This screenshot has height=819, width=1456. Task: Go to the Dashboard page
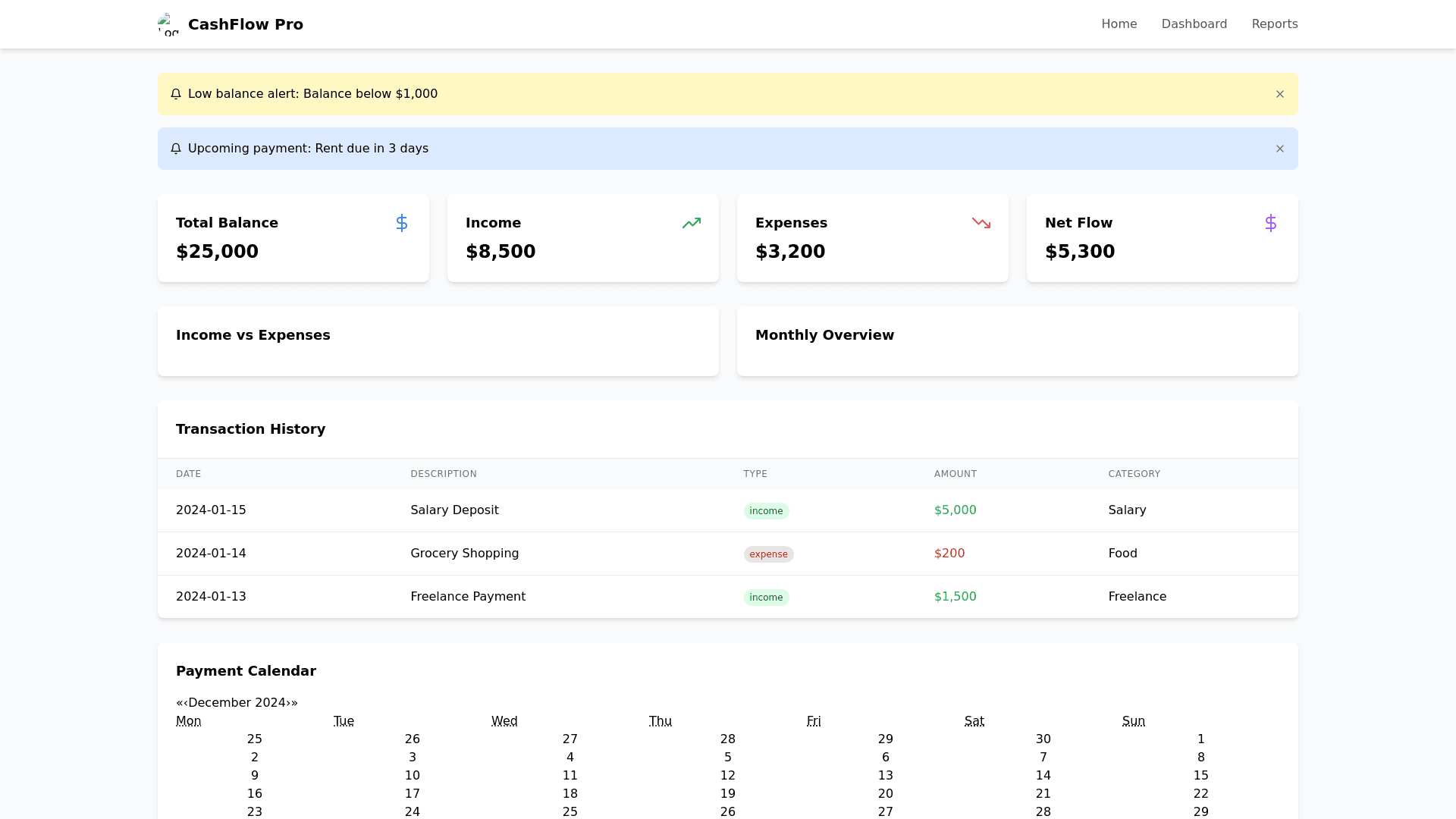(x=1194, y=24)
